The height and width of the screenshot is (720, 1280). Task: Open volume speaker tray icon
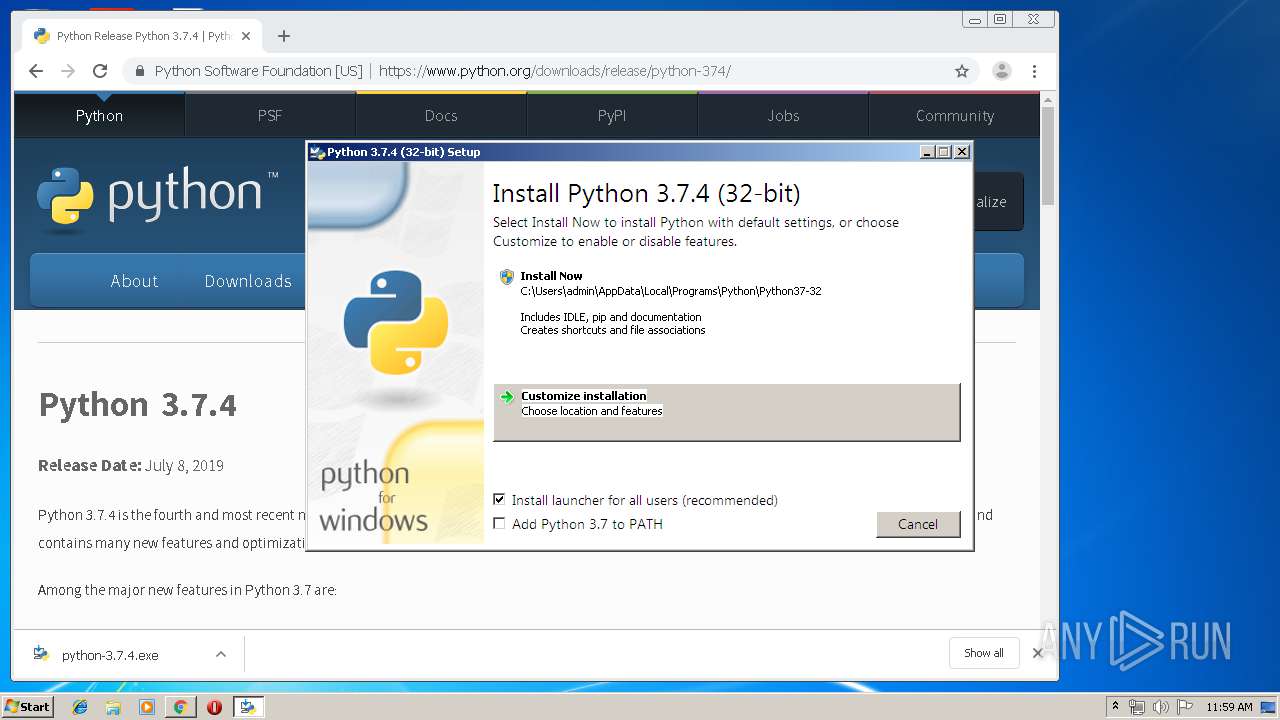coord(1160,707)
